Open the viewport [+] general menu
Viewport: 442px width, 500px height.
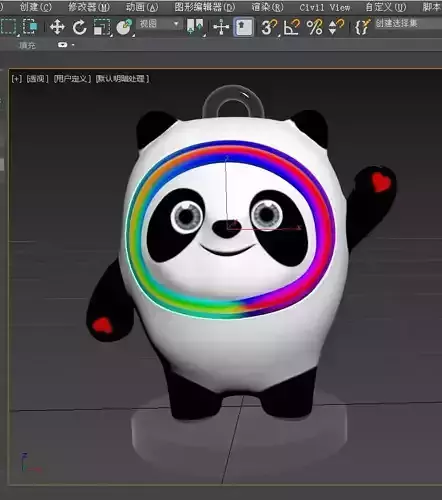tap(16, 79)
